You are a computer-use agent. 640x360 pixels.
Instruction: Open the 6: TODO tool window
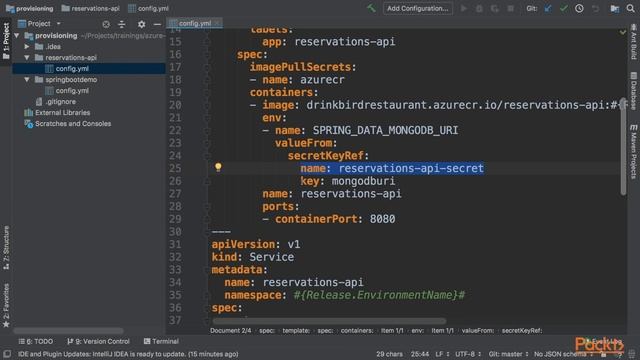click(x=36, y=341)
